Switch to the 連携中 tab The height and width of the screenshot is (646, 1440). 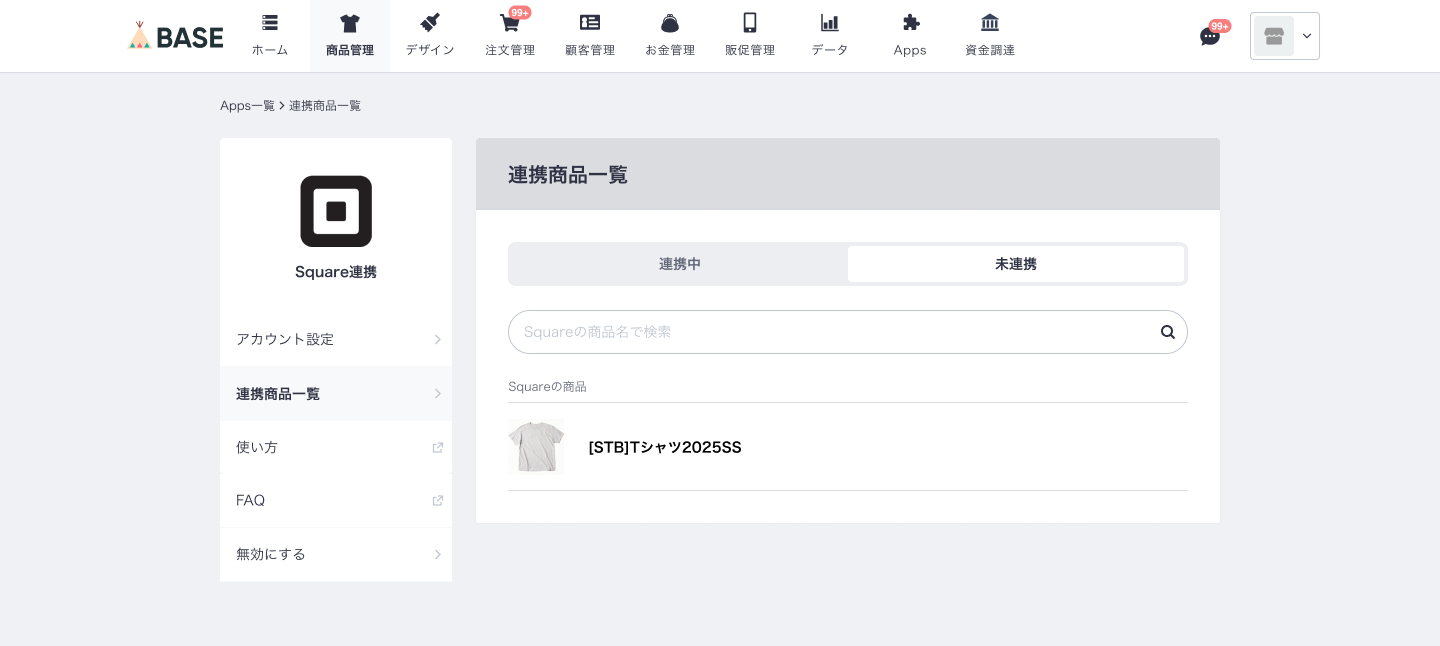point(680,264)
